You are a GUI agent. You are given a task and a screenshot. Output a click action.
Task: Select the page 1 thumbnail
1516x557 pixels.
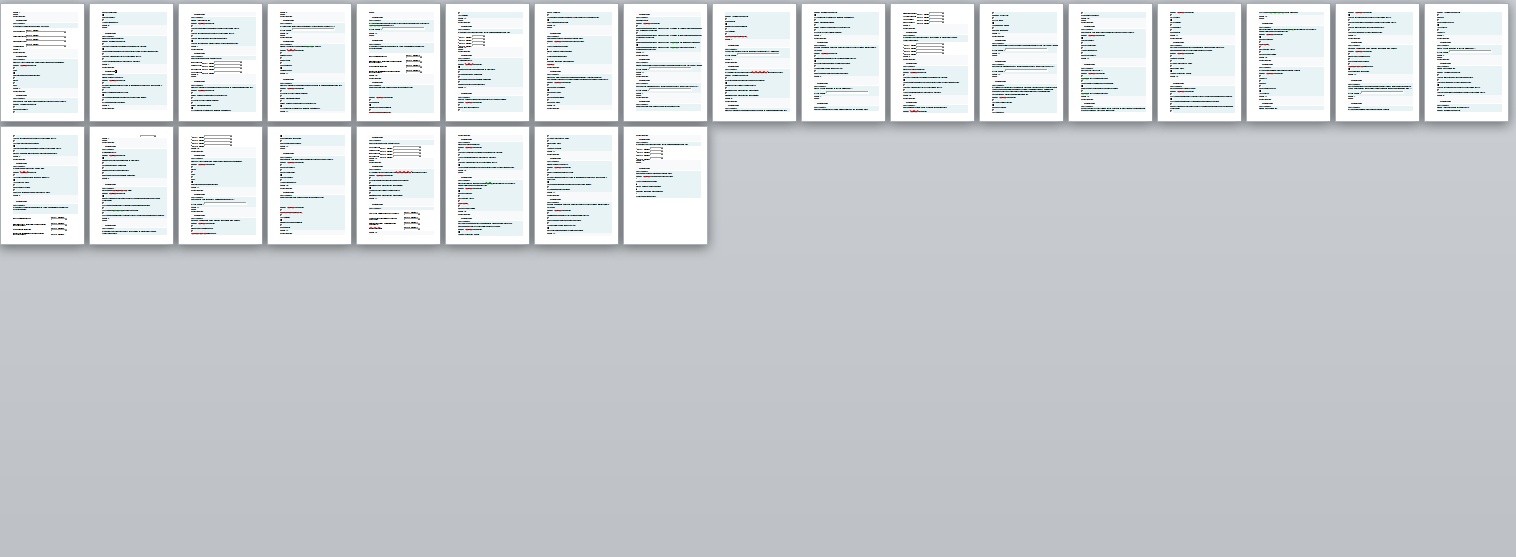[42, 62]
